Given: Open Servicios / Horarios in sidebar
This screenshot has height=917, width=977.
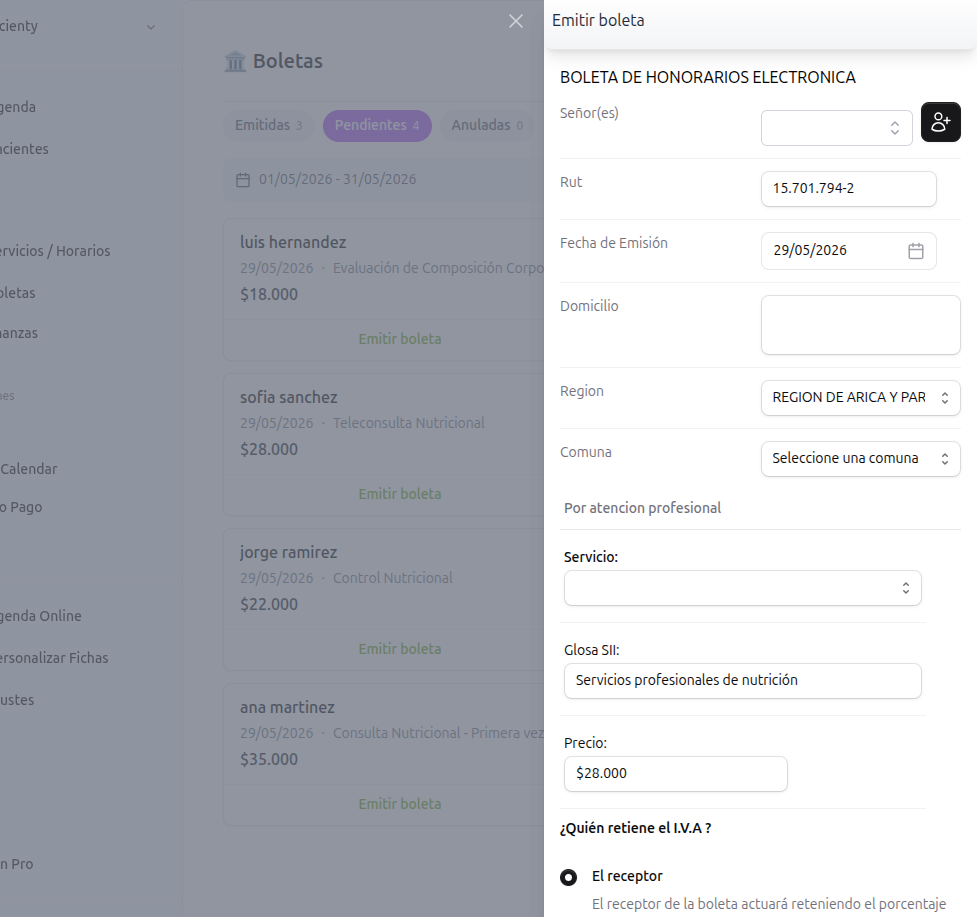Looking at the screenshot, I should [x=55, y=251].
